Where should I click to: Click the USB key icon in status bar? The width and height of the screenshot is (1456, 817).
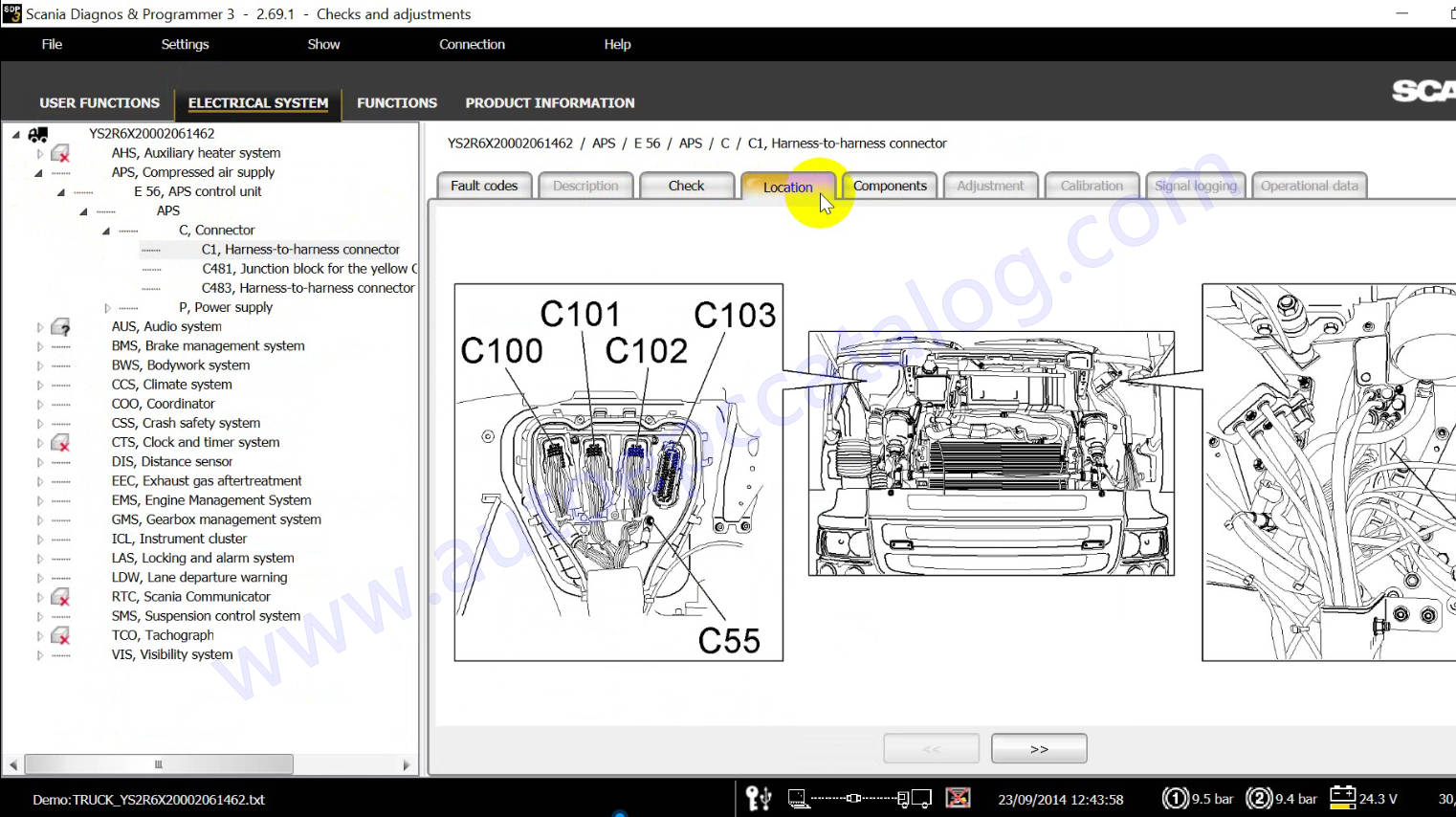coord(758,798)
